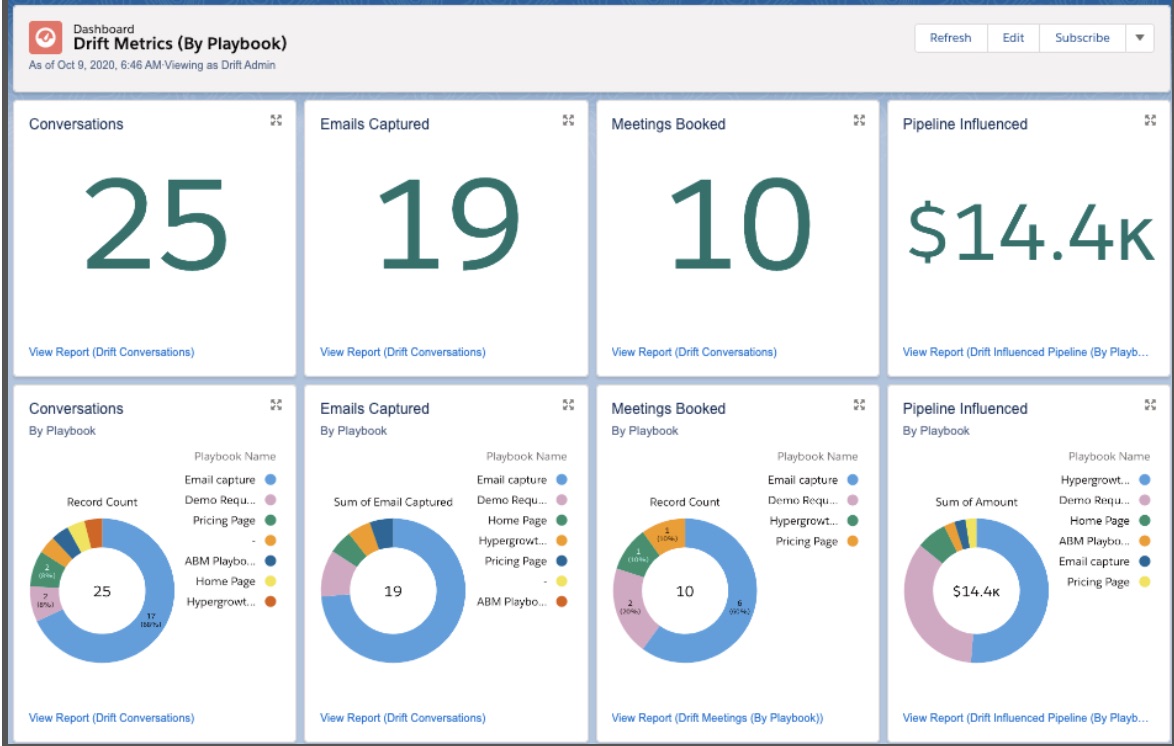Click the Drift Metrics (By Playbook) title
The image size is (1174, 746).
point(180,43)
